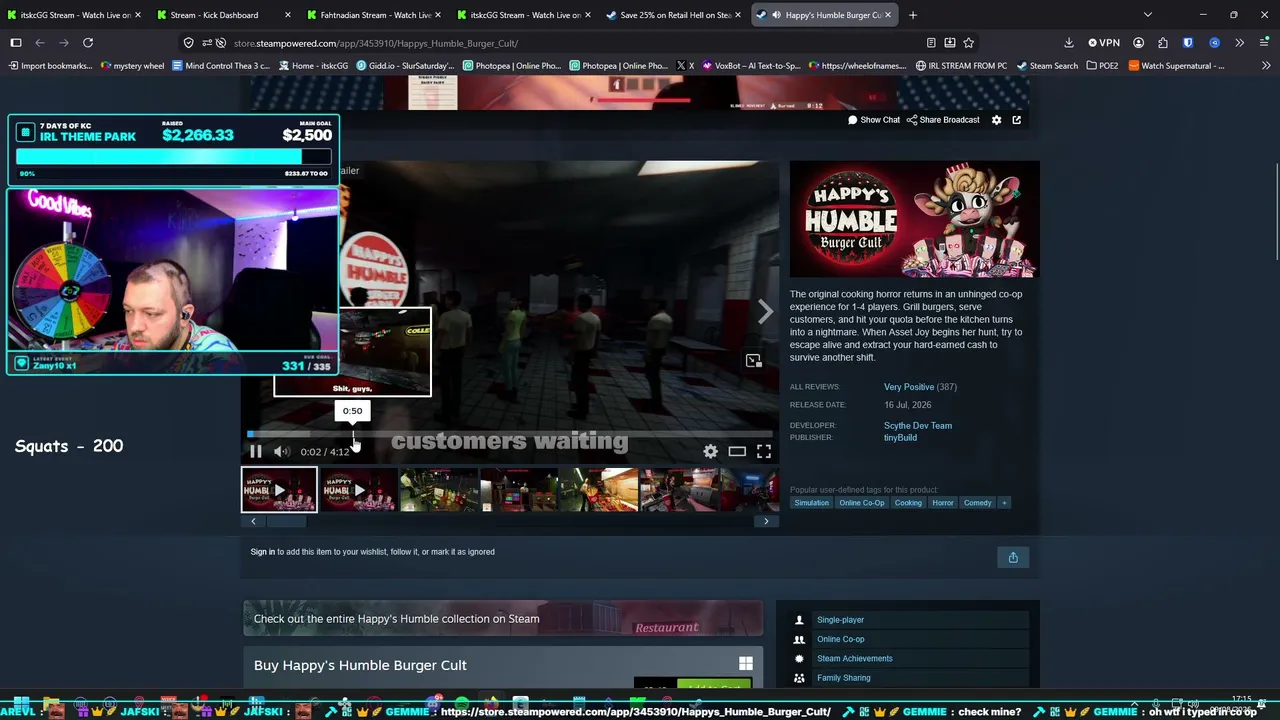Close the Happy's Humble Burger Cult tab
The image size is (1280, 720).
(887, 15)
